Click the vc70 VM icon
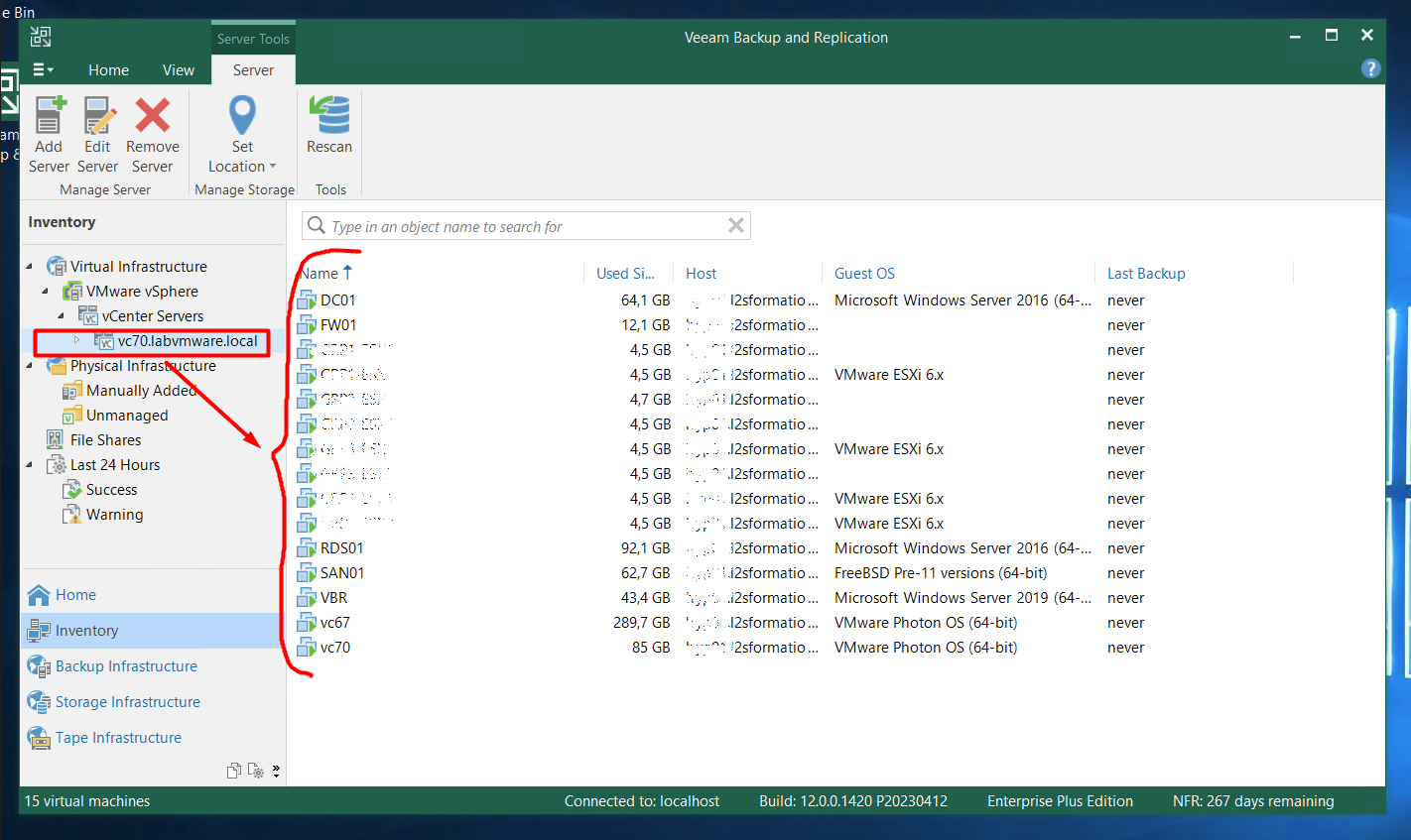Screen dimensions: 1411x840 307,648
